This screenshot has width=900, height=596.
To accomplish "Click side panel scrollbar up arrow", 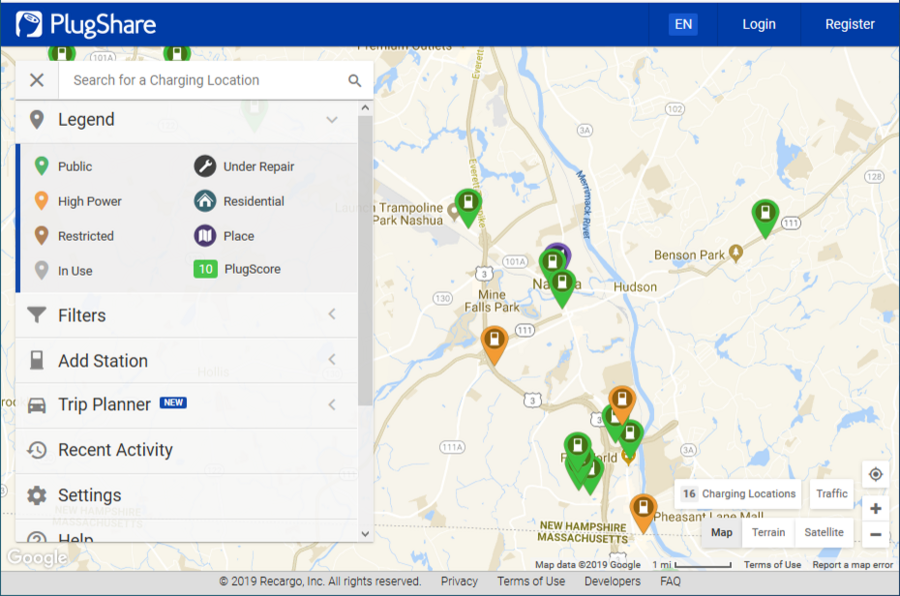I will (x=365, y=108).
